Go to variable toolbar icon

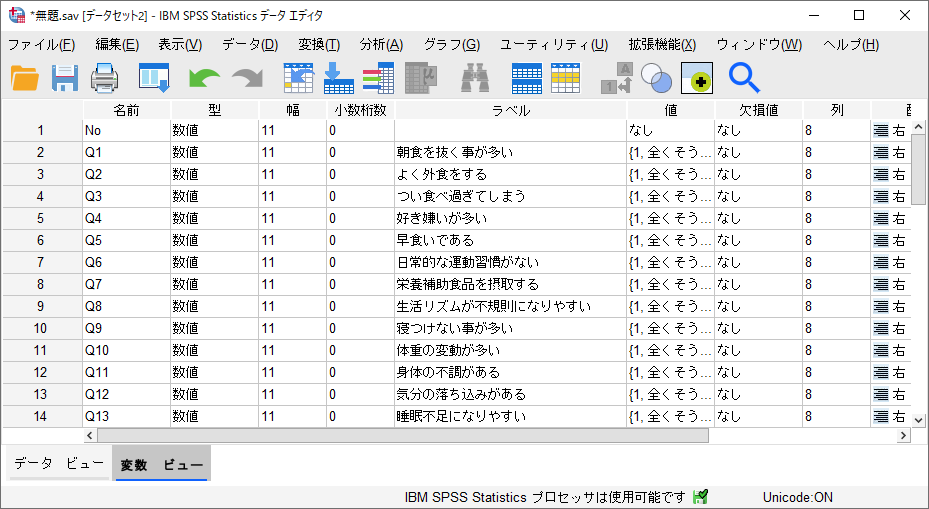339,78
